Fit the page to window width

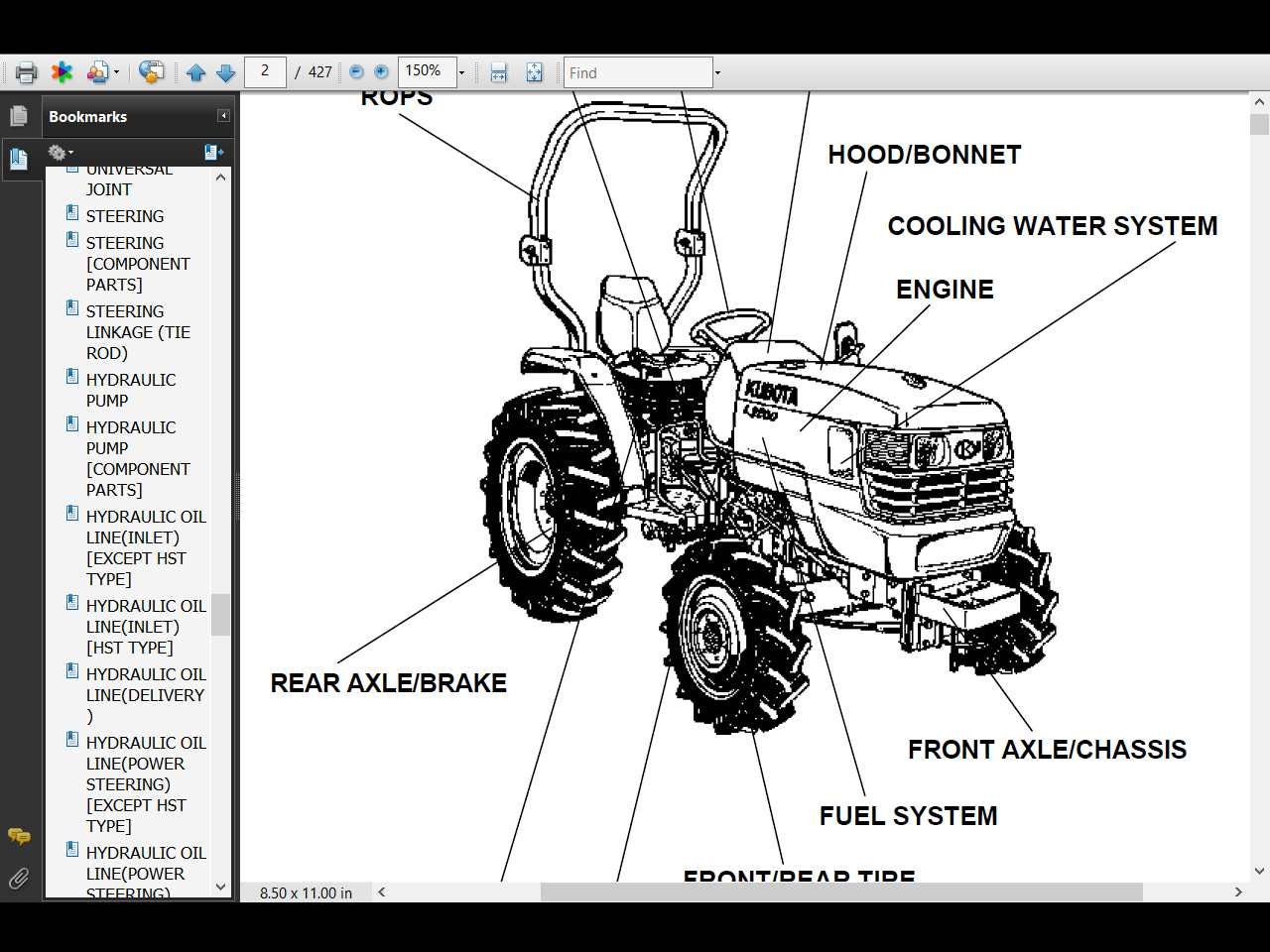[x=497, y=71]
